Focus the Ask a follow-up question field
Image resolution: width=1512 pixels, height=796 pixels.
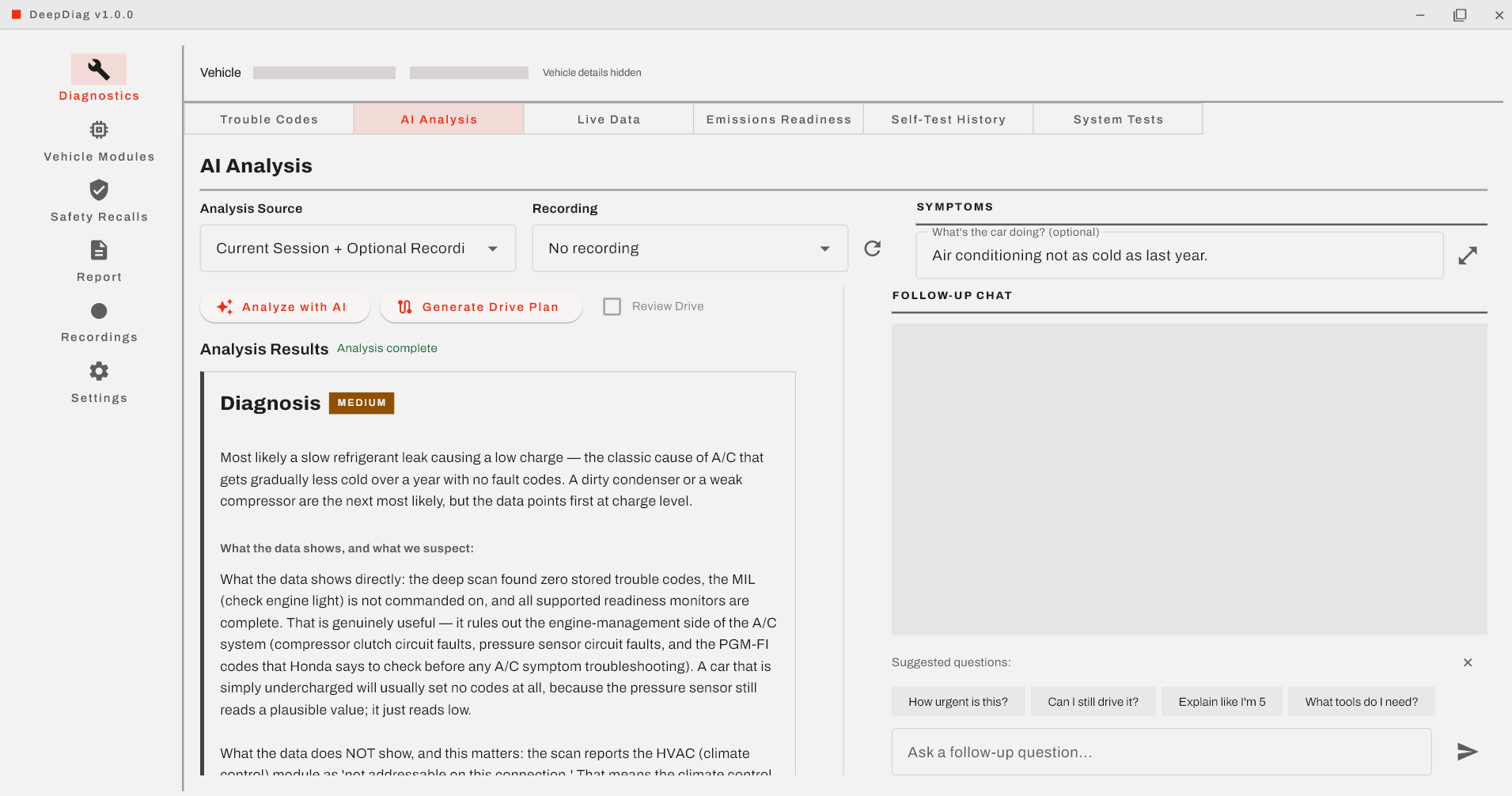point(1161,752)
